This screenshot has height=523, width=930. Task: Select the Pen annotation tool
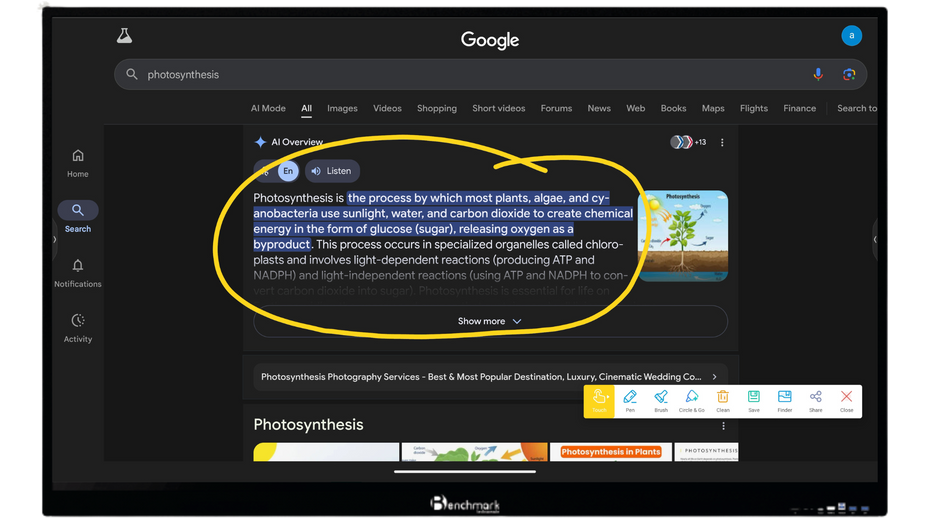click(630, 401)
